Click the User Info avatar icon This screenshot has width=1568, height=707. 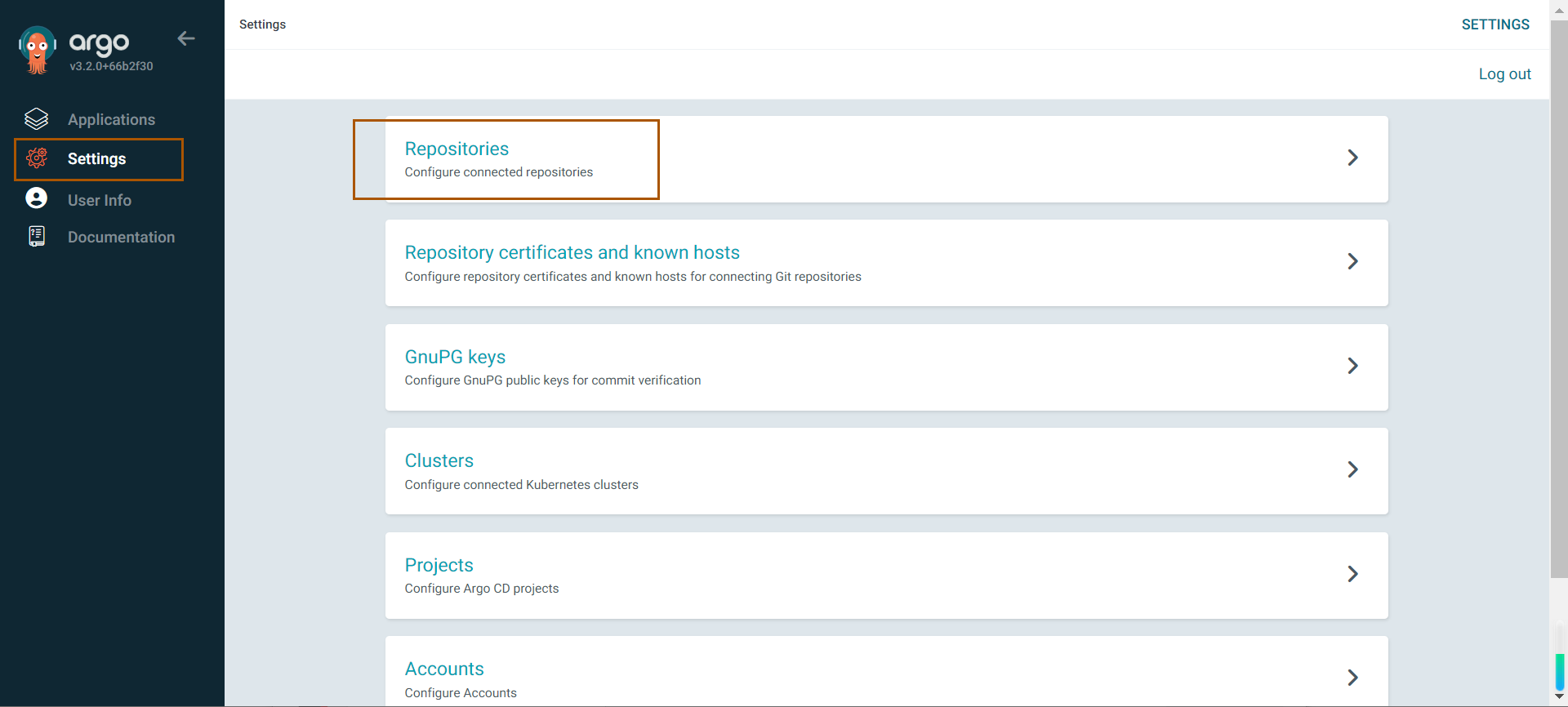[x=37, y=198]
